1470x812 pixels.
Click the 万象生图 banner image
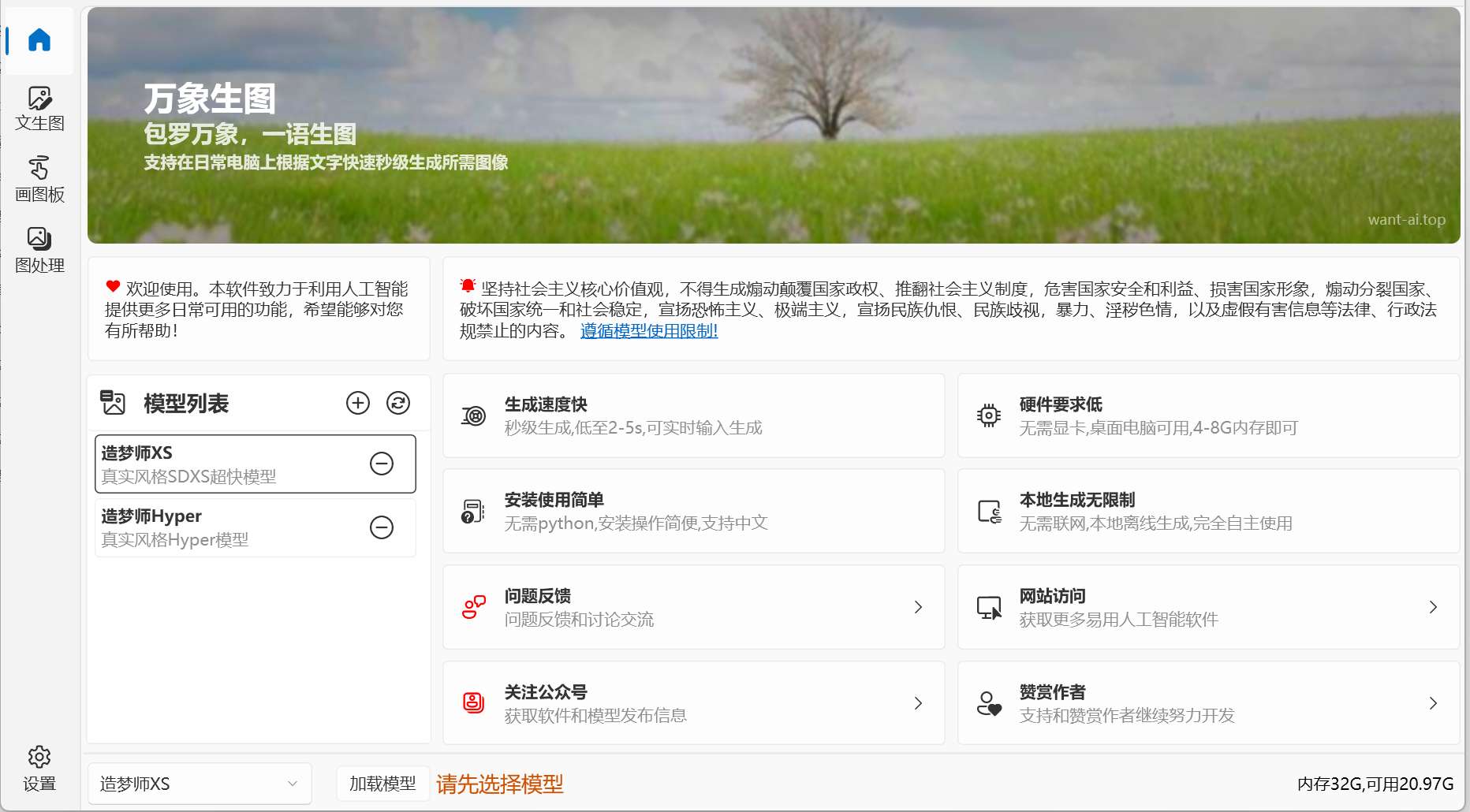tap(773, 126)
